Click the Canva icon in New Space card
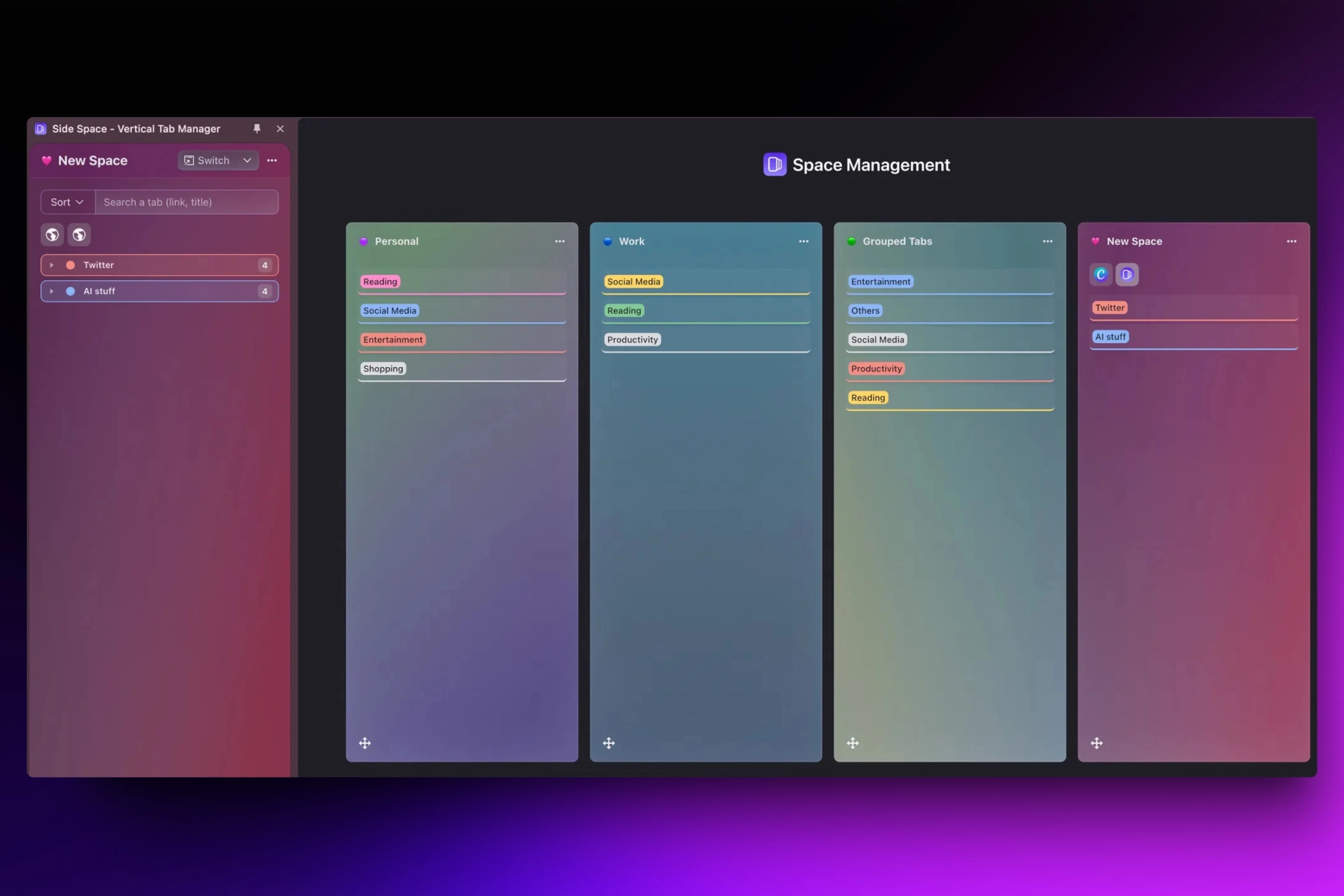 tap(1100, 274)
